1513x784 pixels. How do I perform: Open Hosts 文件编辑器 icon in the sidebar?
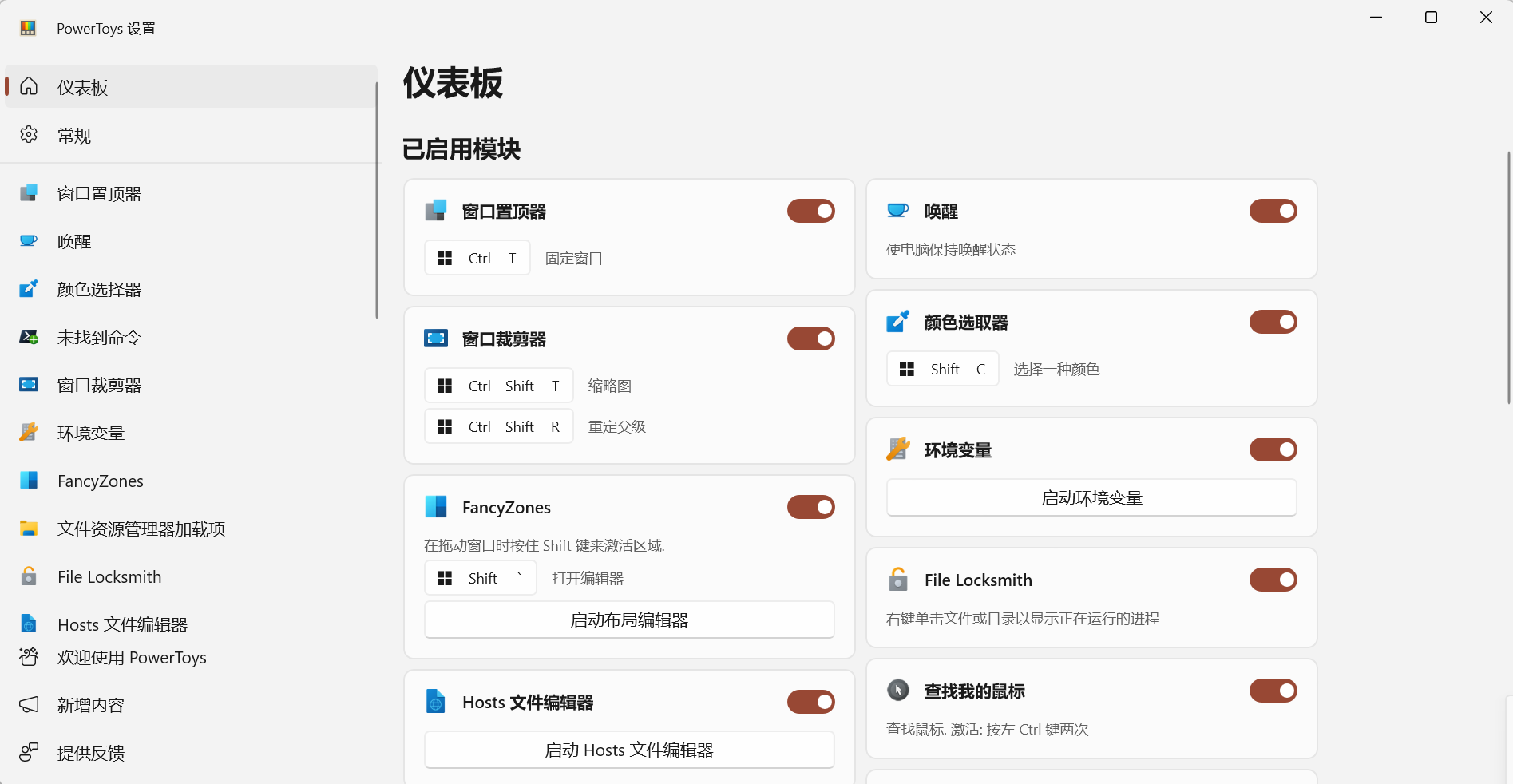tap(29, 624)
